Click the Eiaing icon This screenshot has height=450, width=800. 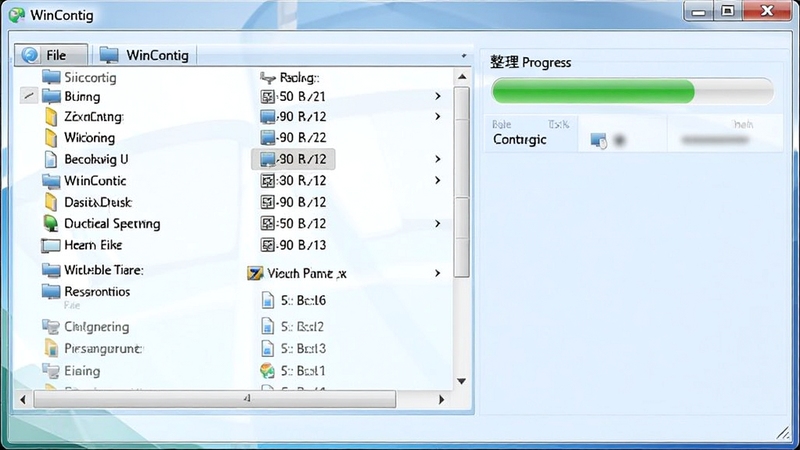51,371
